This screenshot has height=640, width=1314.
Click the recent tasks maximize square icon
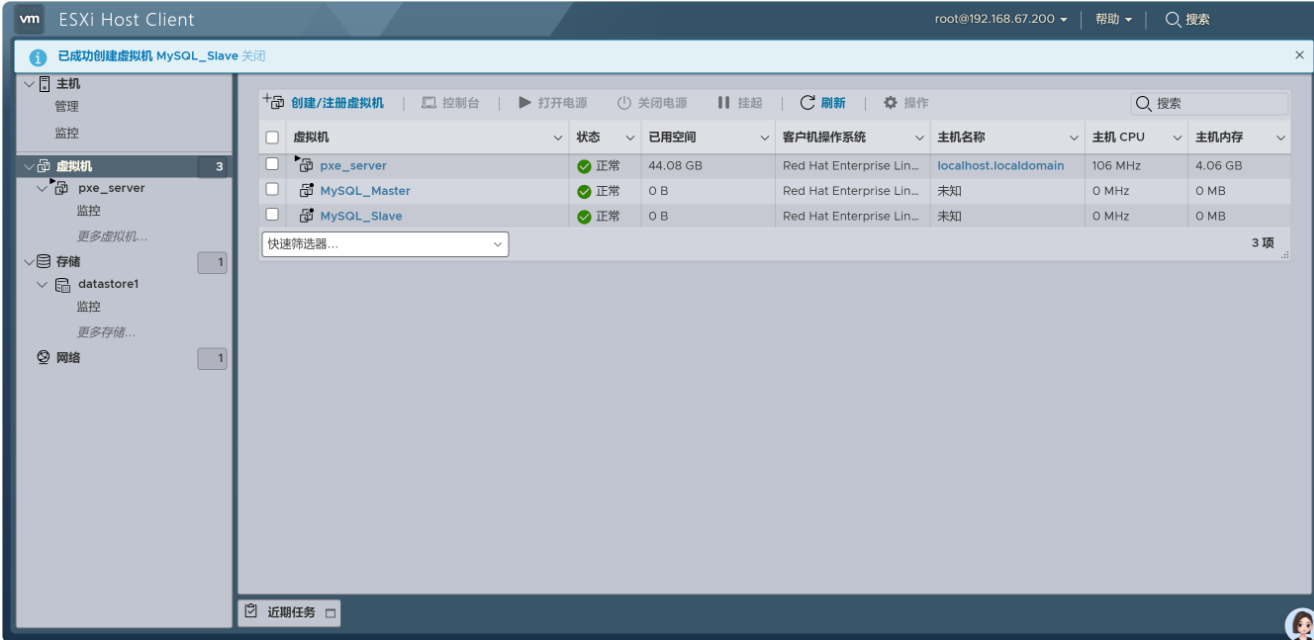[330, 613]
